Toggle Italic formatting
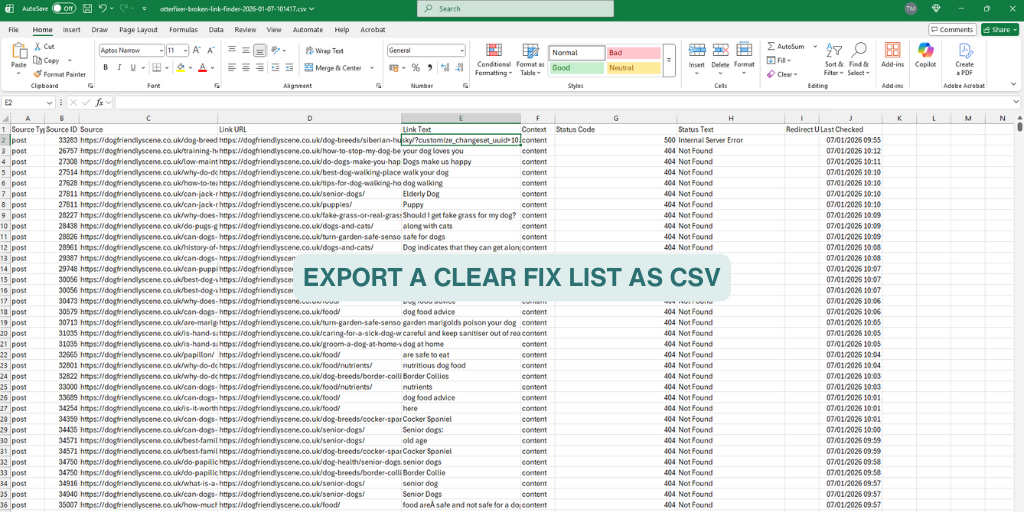Screen dimensions: 1024x512 click(x=119, y=68)
